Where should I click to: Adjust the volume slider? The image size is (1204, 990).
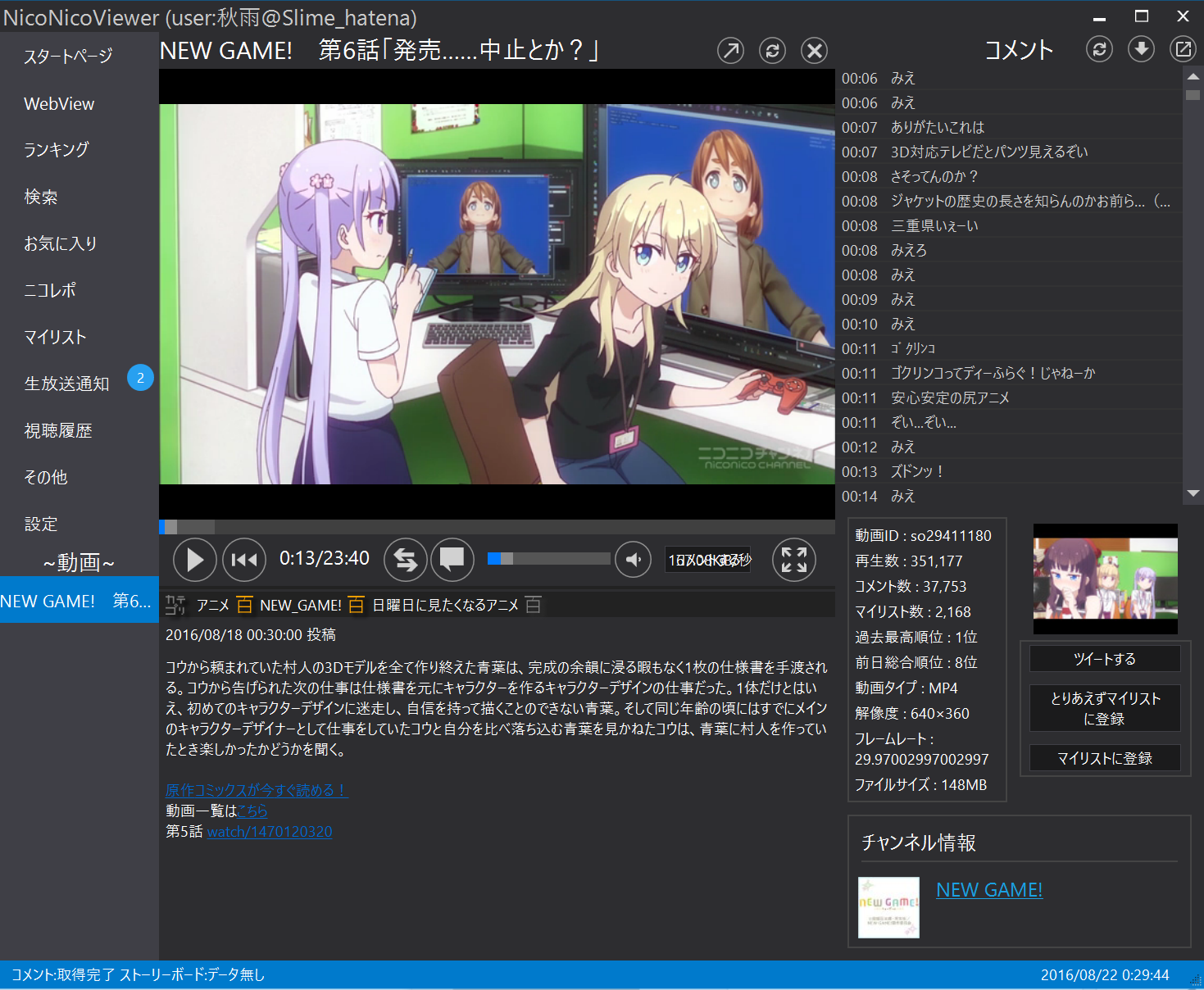(548, 559)
